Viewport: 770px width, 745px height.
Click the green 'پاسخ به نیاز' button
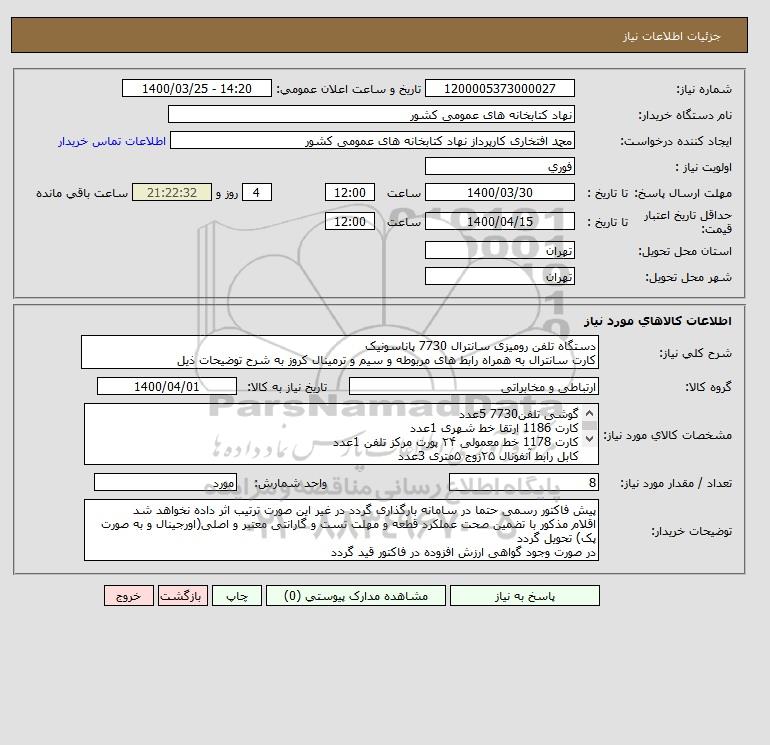tap(524, 596)
